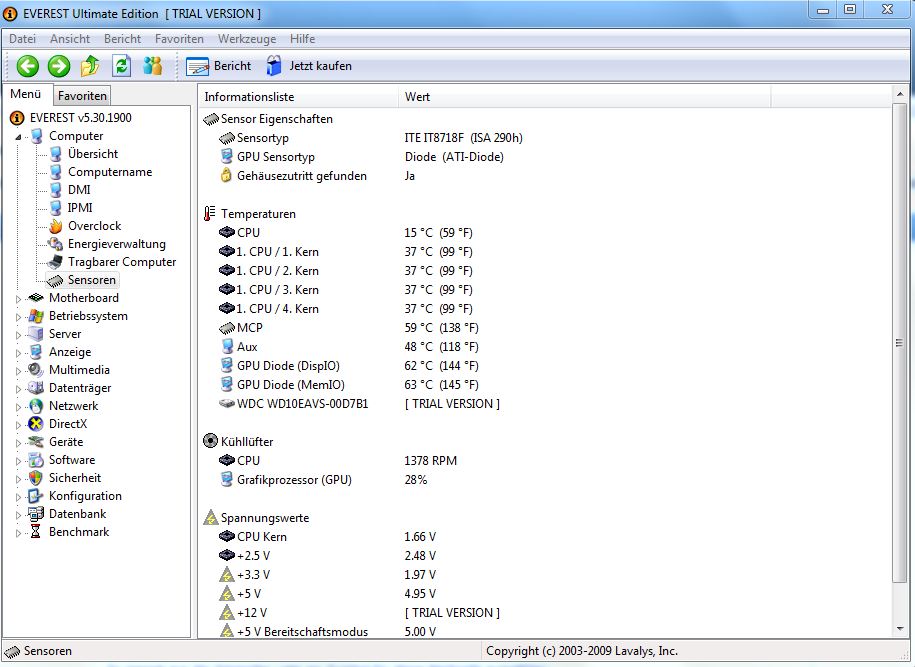
Task: Expand the Motherboard node
Action: [18, 299]
